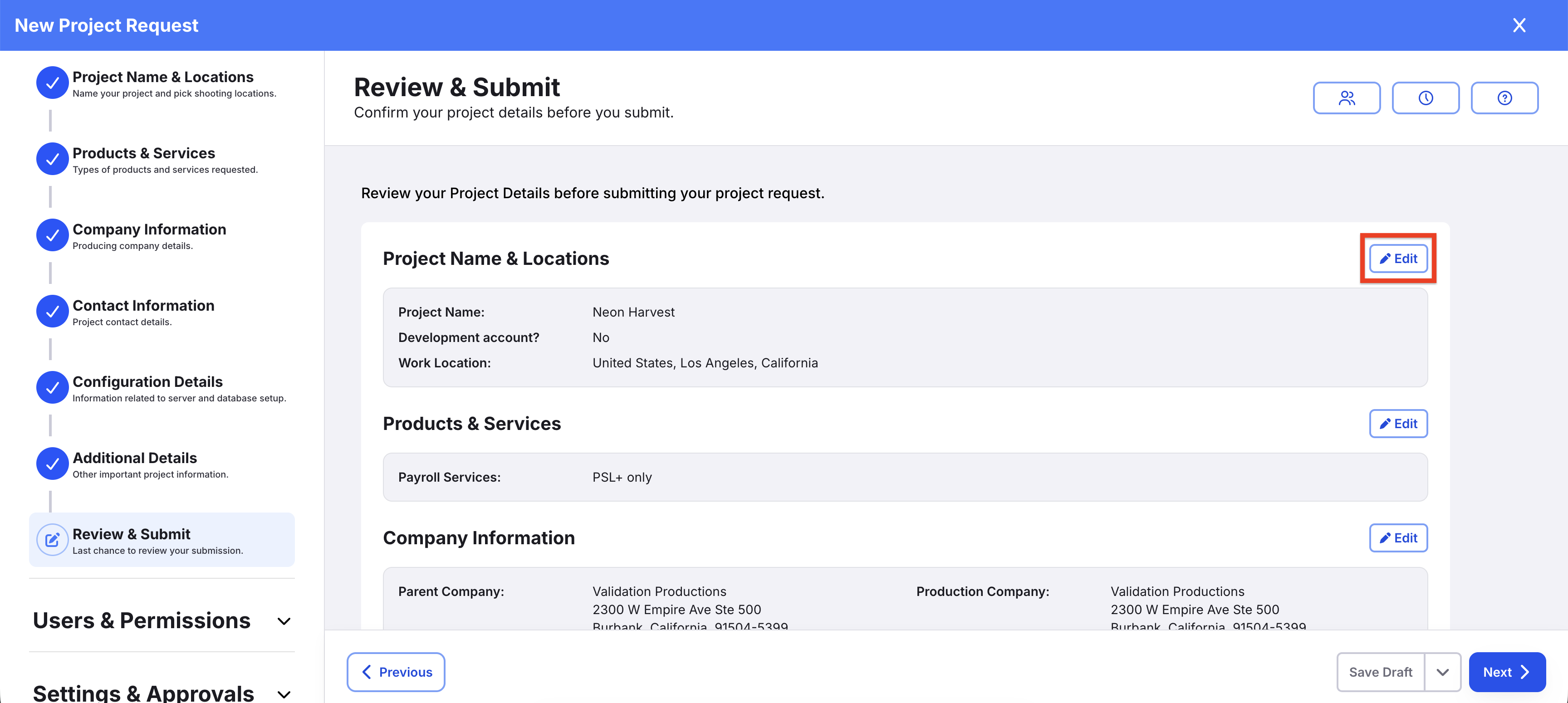Click the Review & Submit pencil step icon

(x=52, y=539)
